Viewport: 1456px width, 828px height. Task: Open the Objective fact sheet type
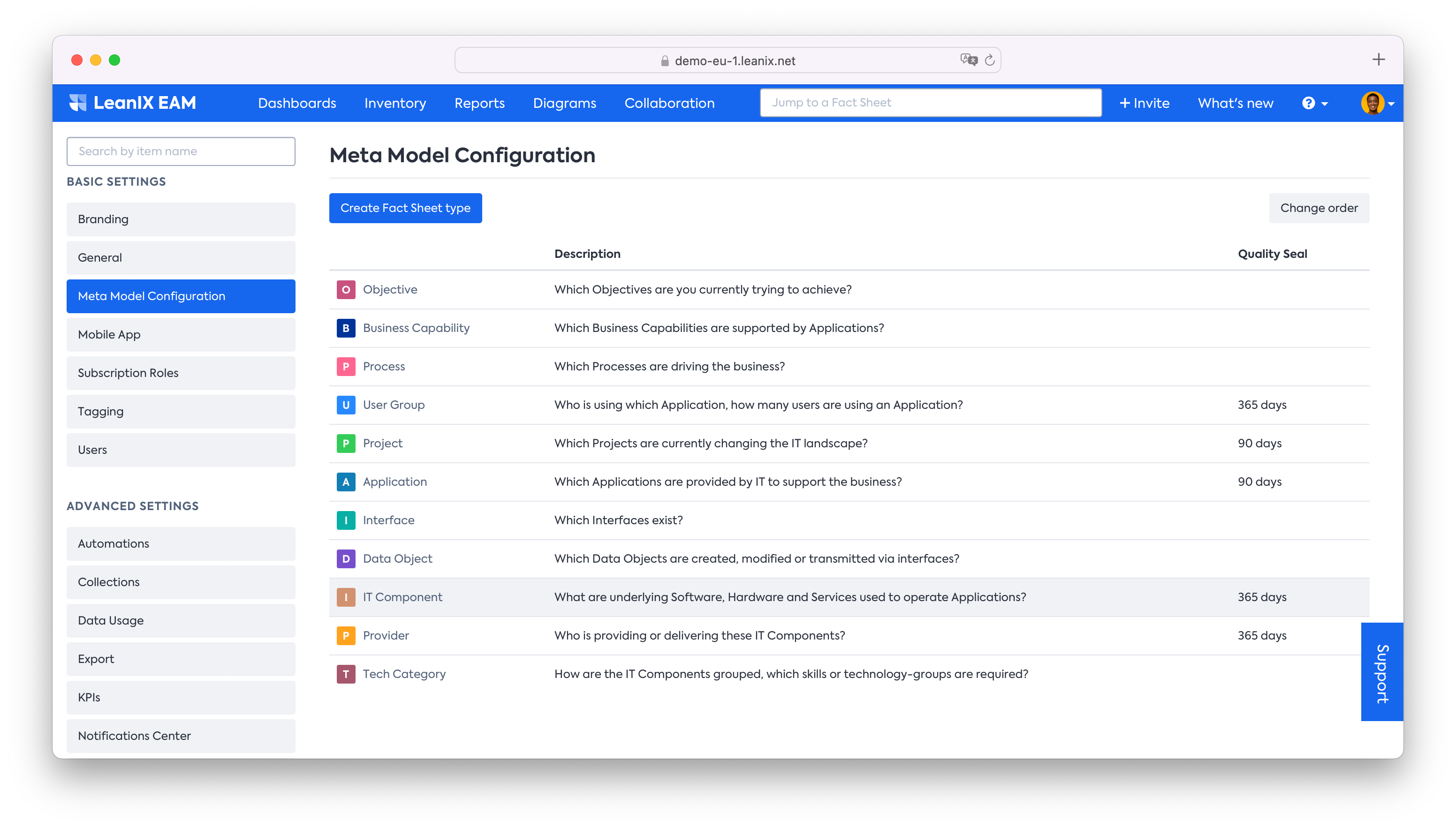tap(390, 289)
